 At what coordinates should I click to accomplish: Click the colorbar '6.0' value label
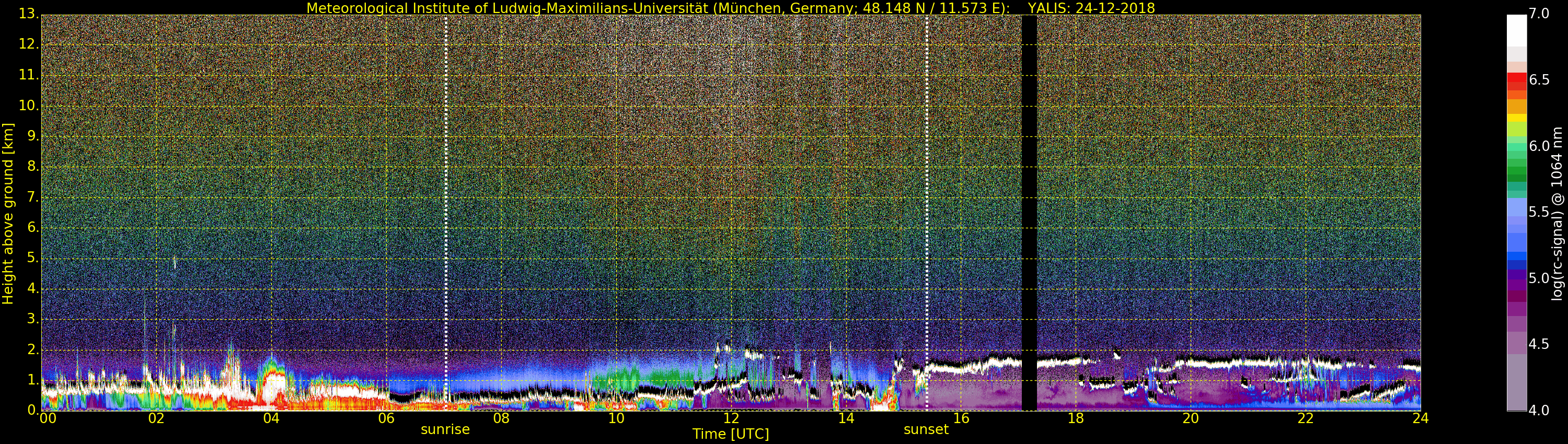pyautogui.click(x=1539, y=146)
